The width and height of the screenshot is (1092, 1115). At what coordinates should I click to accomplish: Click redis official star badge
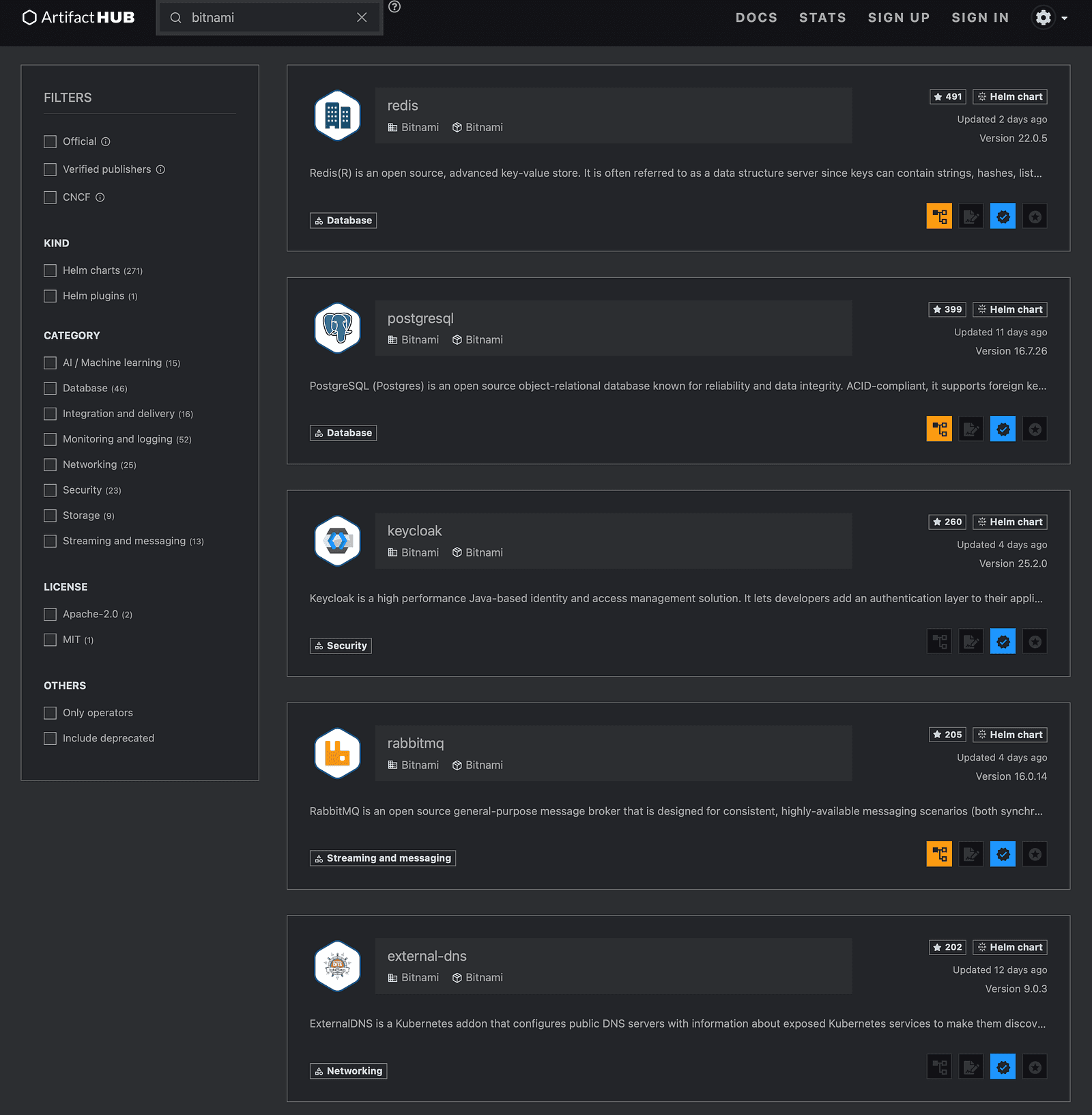point(1035,216)
